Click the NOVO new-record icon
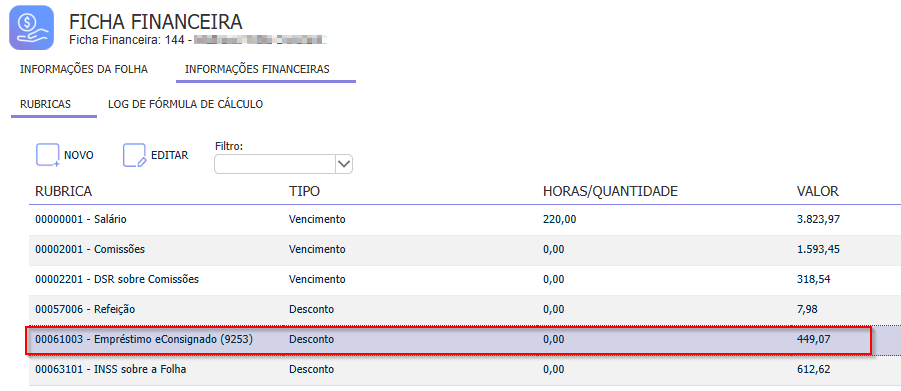 click(48, 155)
